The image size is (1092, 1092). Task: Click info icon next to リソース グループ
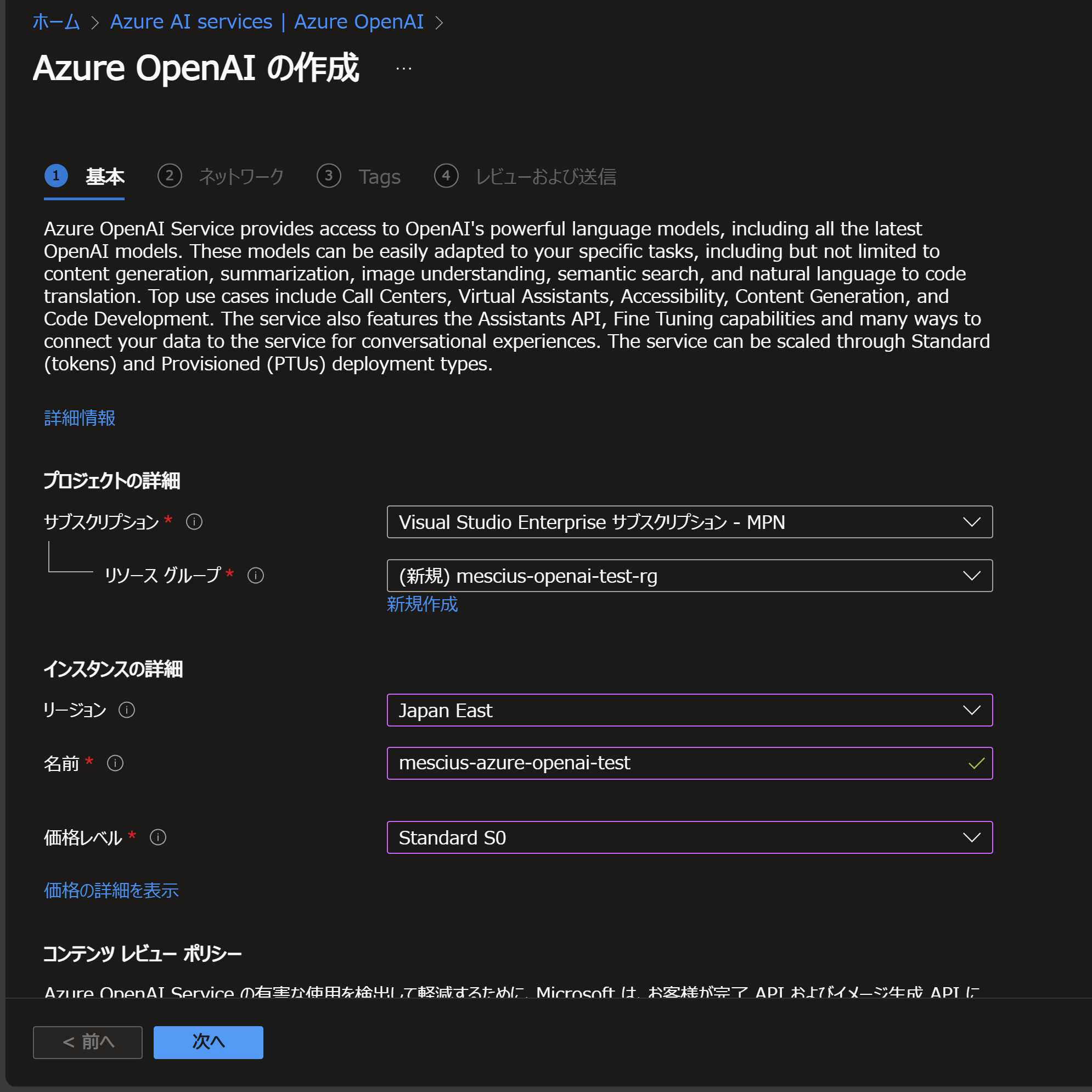256,576
